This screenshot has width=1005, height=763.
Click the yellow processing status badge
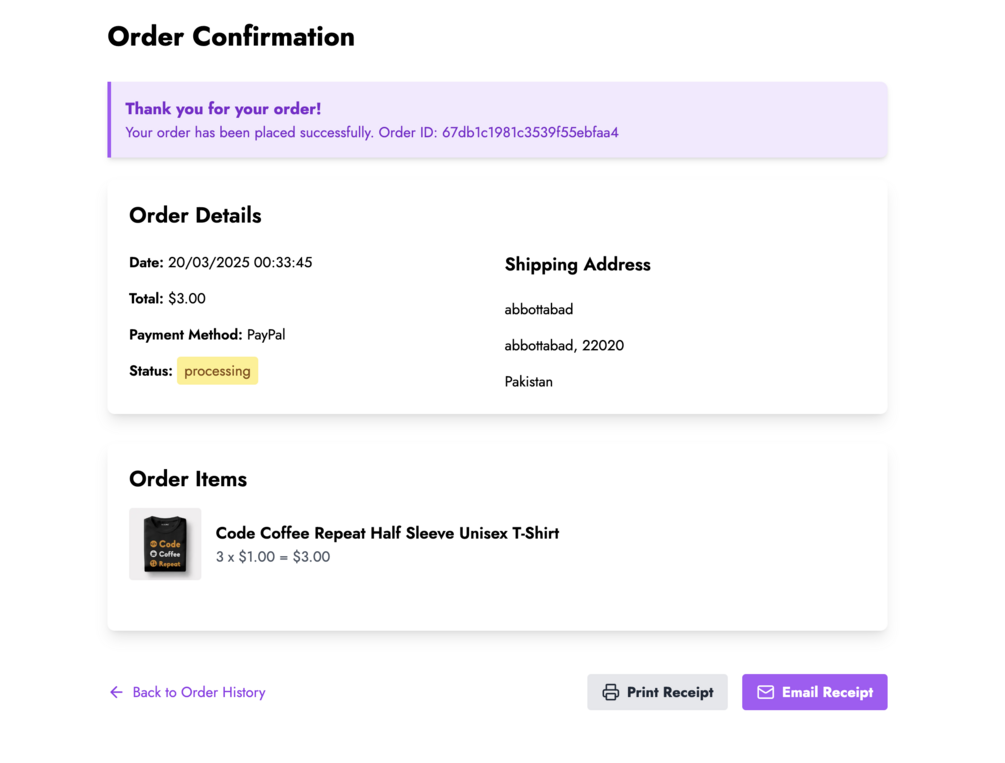(x=217, y=371)
